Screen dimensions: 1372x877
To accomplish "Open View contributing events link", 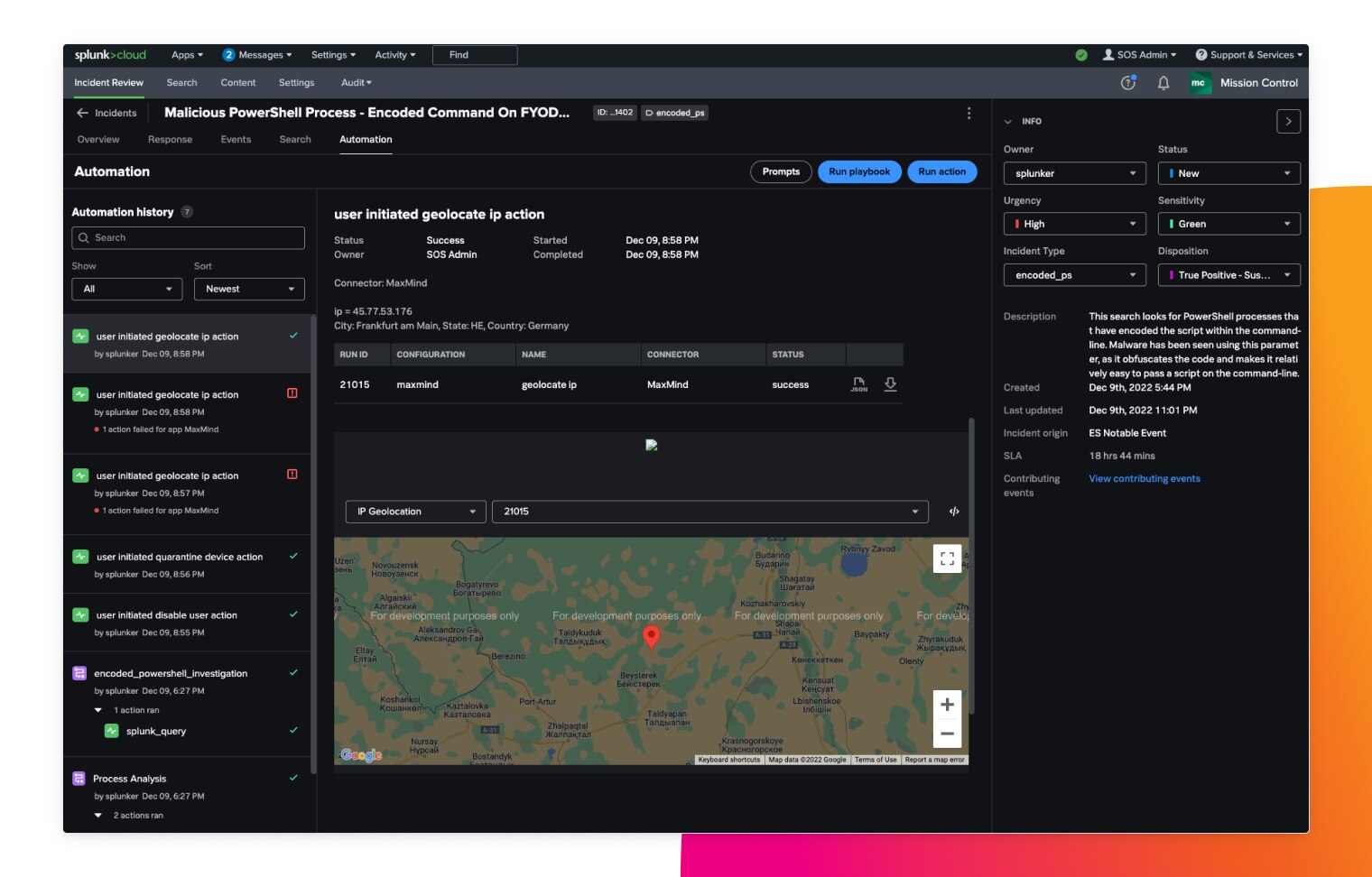I will click(x=1144, y=479).
